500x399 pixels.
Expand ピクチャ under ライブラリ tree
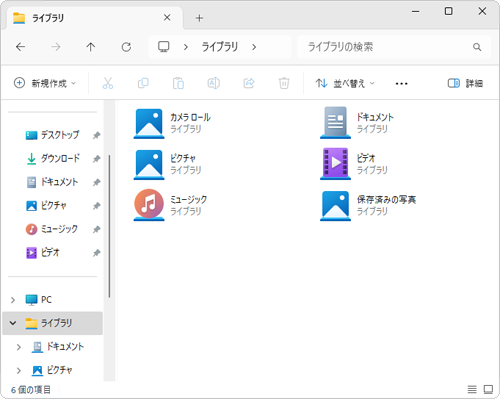(19, 370)
